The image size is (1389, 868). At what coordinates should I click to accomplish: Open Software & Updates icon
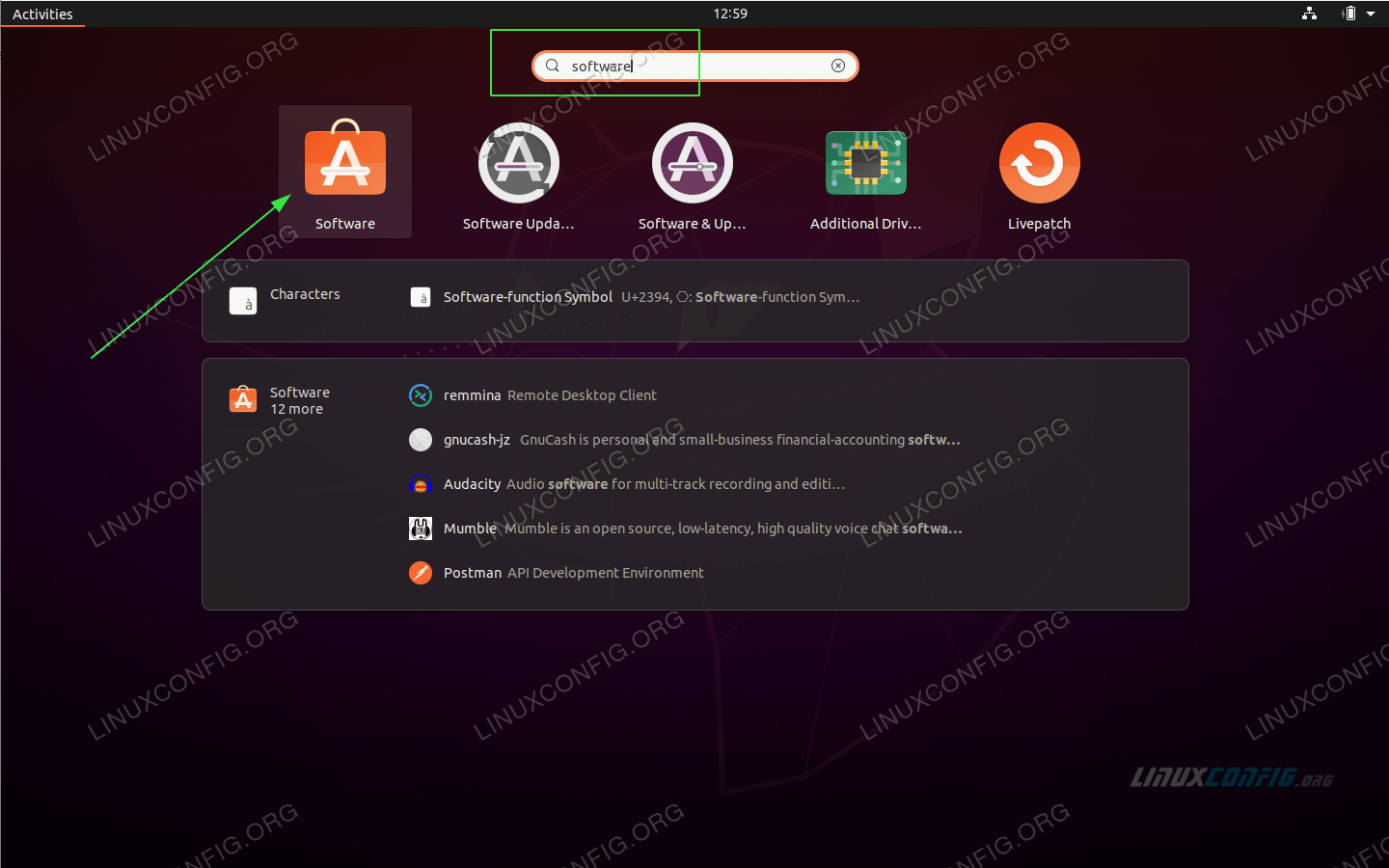point(693,163)
